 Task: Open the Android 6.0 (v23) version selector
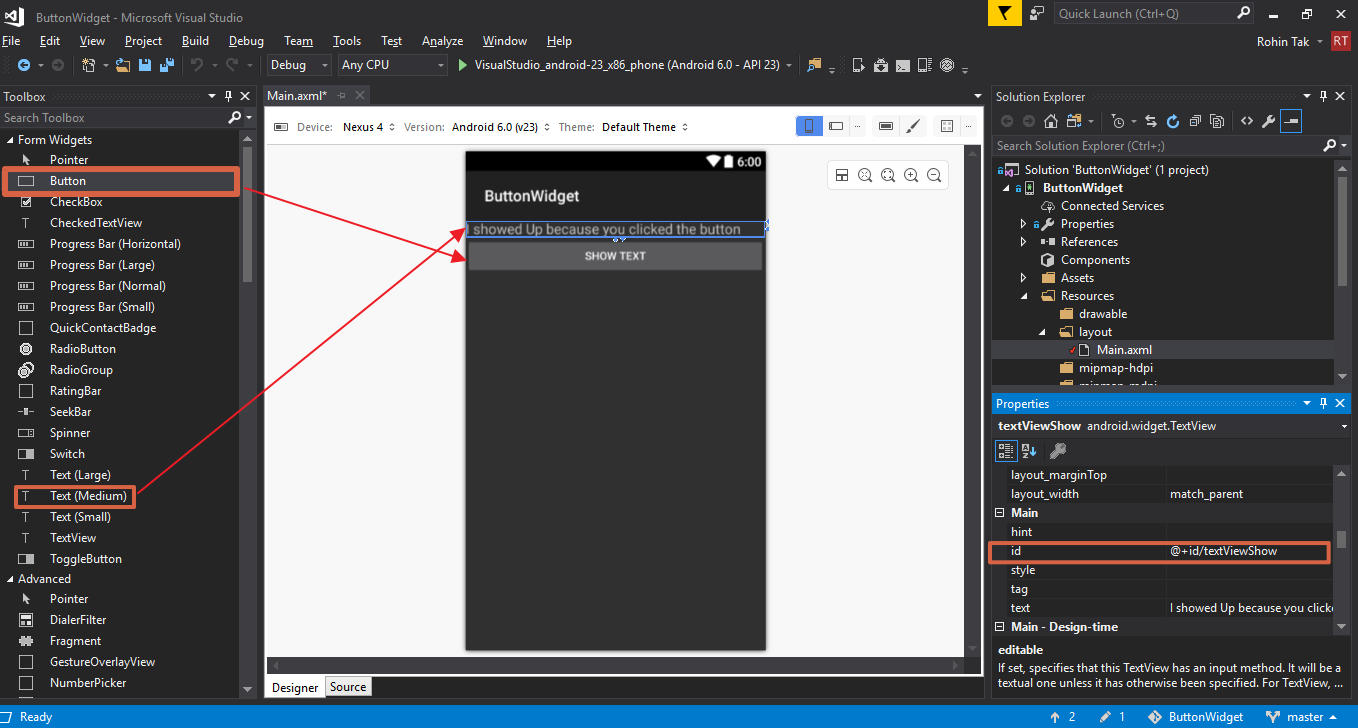coord(501,127)
